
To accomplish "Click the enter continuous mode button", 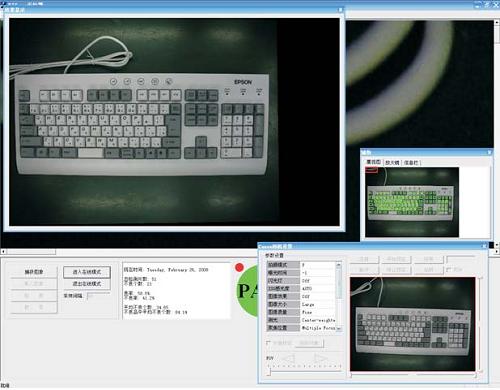I will click(87, 272).
